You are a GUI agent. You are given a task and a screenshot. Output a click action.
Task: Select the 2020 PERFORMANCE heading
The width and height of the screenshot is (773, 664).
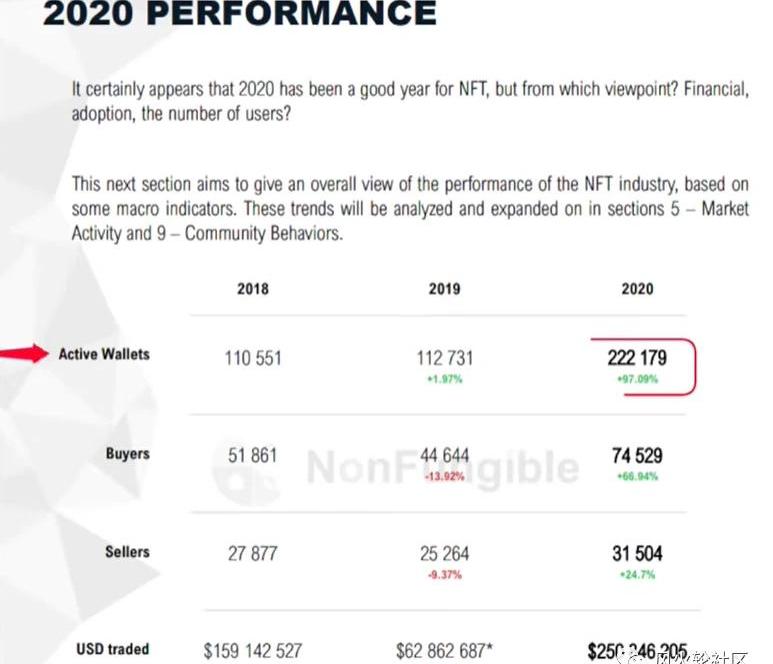pos(240,13)
